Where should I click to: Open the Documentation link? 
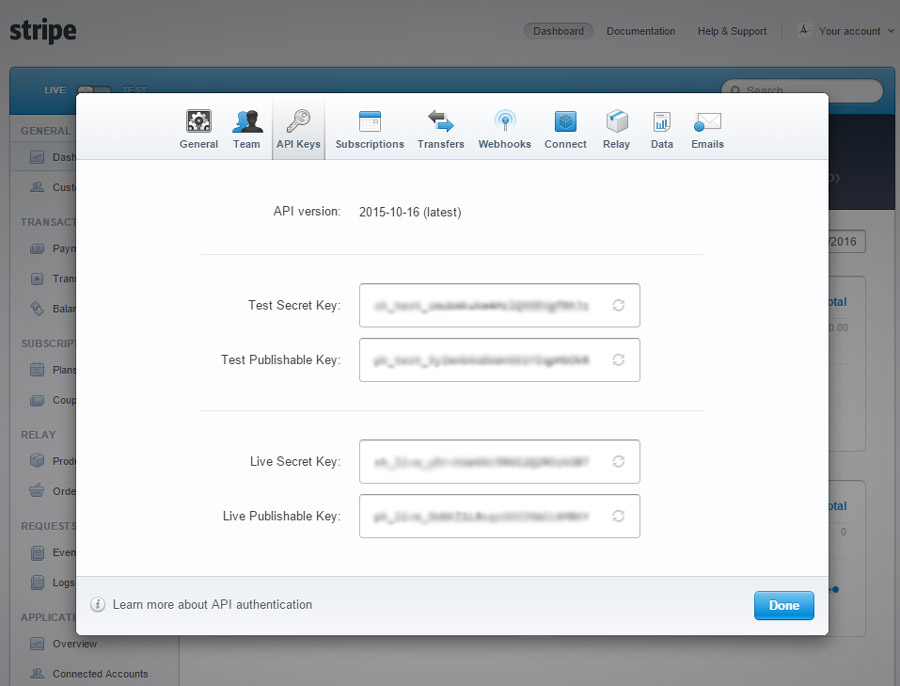click(x=641, y=31)
